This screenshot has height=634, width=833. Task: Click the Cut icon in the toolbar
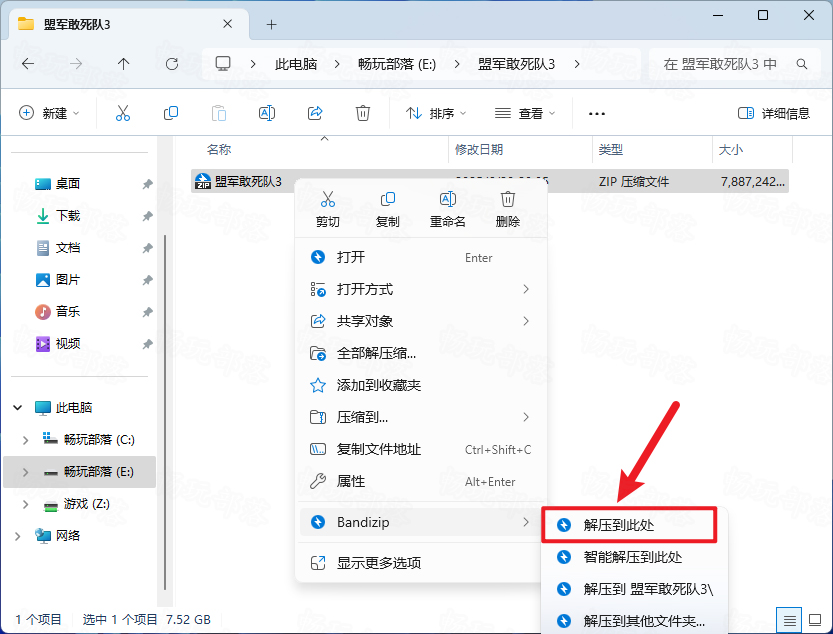click(x=123, y=113)
